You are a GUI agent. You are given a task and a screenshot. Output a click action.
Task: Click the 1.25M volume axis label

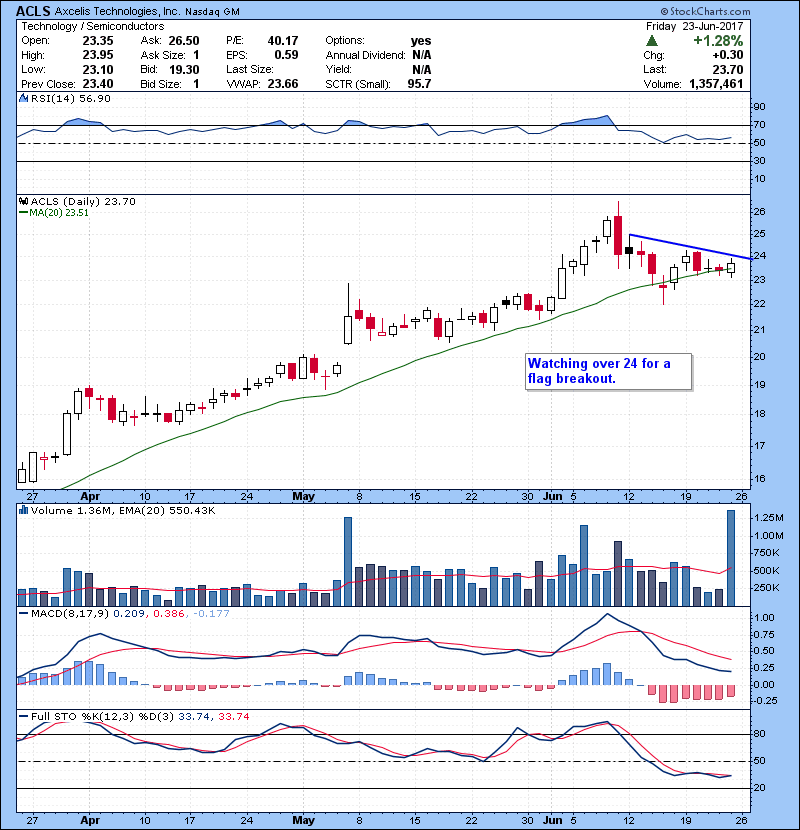pos(768,518)
